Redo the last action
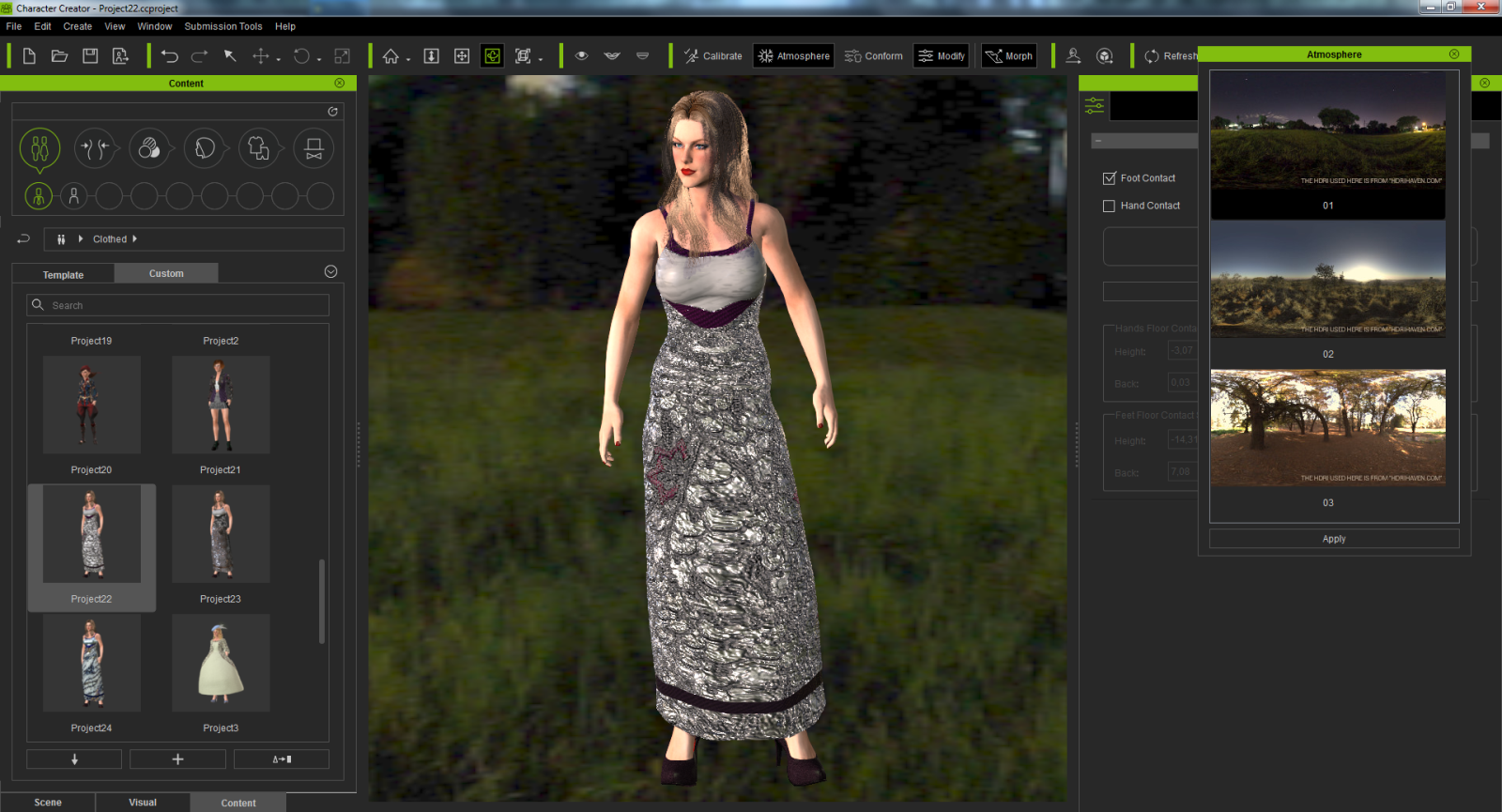 coord(200,56)
